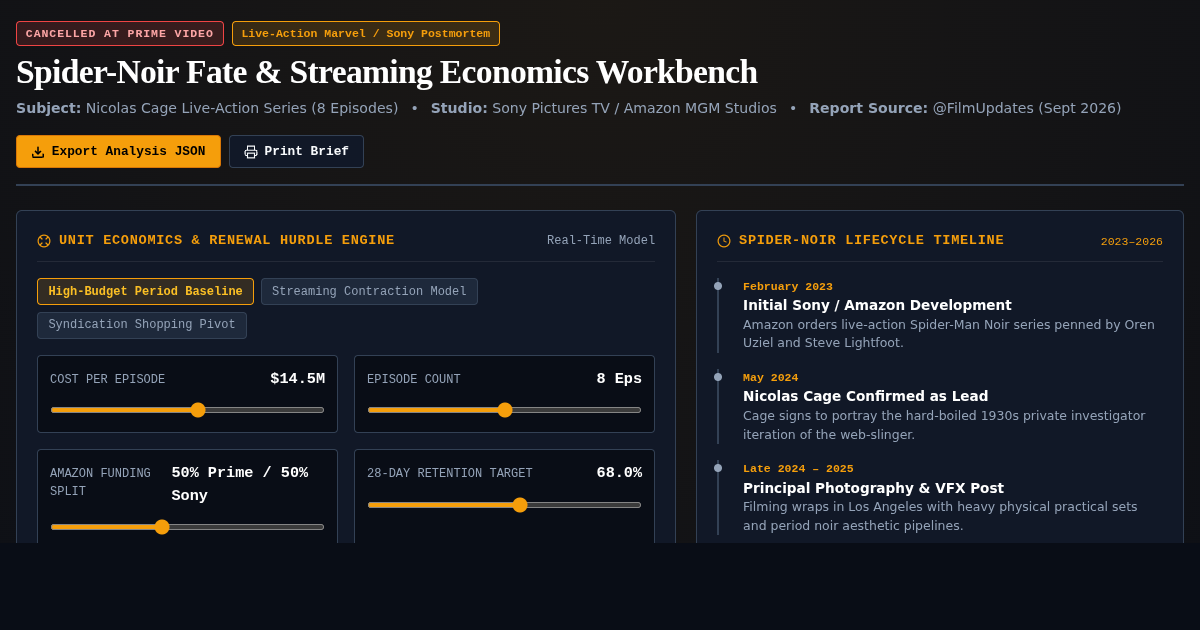Click the $14.5M cost value
This screenshot has height=630, width=1200.
297,379
